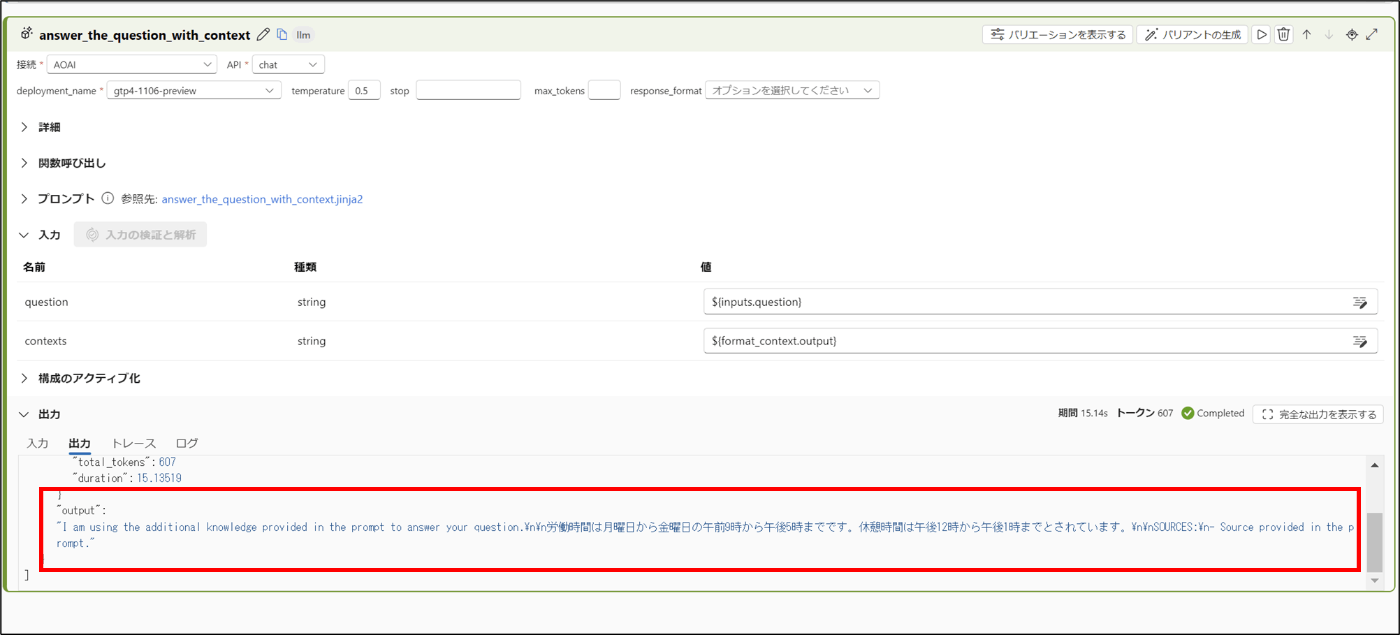The height and width of the screenshot is (635, 1400).
Task: Open the response_format option dropdown
Action: [x=792, y=89]
